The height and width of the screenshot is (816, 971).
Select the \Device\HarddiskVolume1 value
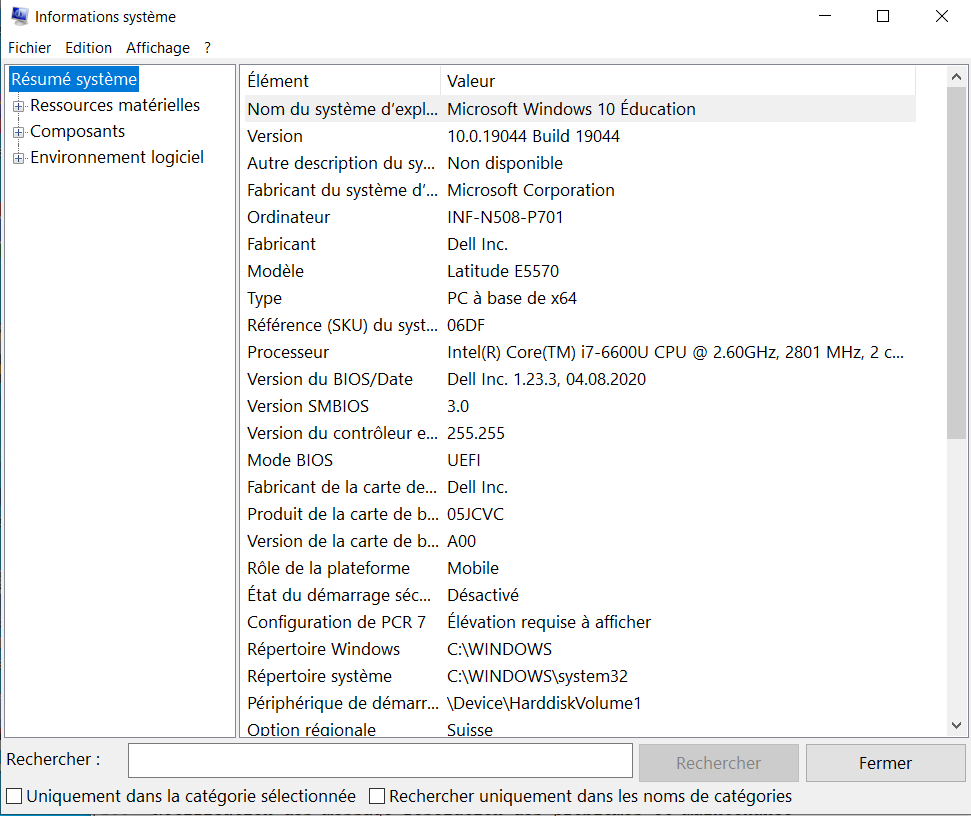point(544,703)
